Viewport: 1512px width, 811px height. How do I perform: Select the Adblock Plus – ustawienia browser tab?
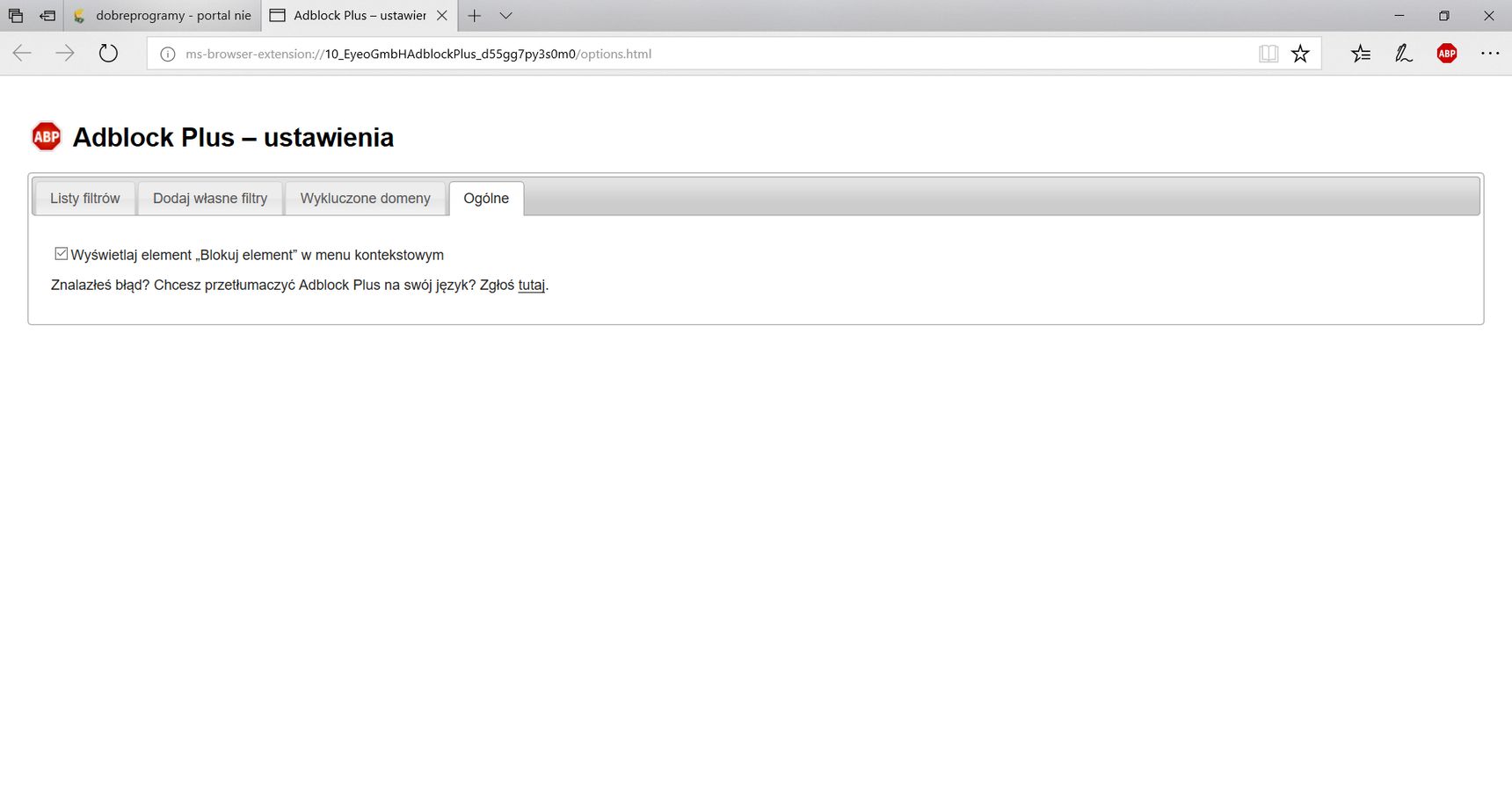coord(360,16)
